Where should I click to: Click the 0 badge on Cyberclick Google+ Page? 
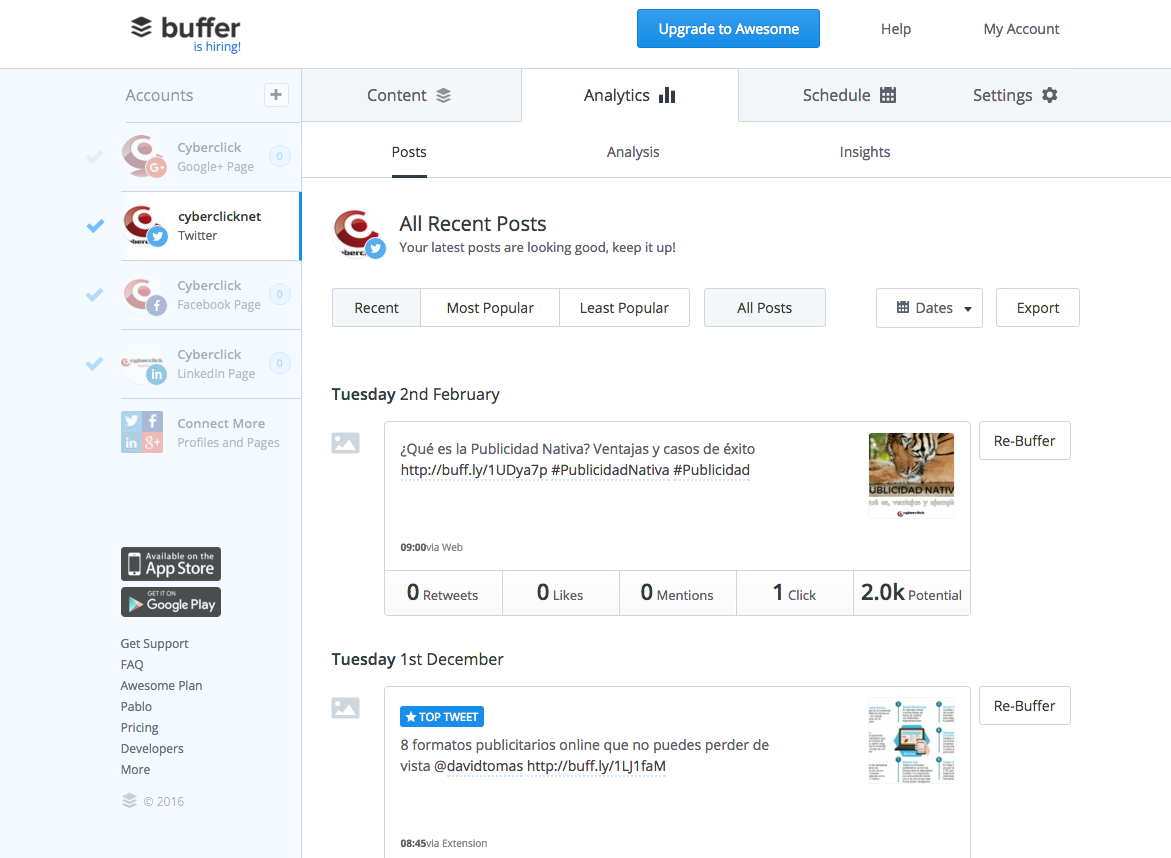click(279, 156)
